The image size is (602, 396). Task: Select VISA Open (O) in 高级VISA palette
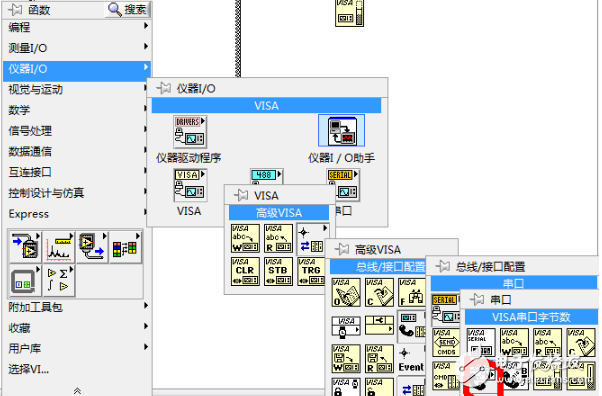[x=346, y=293]
